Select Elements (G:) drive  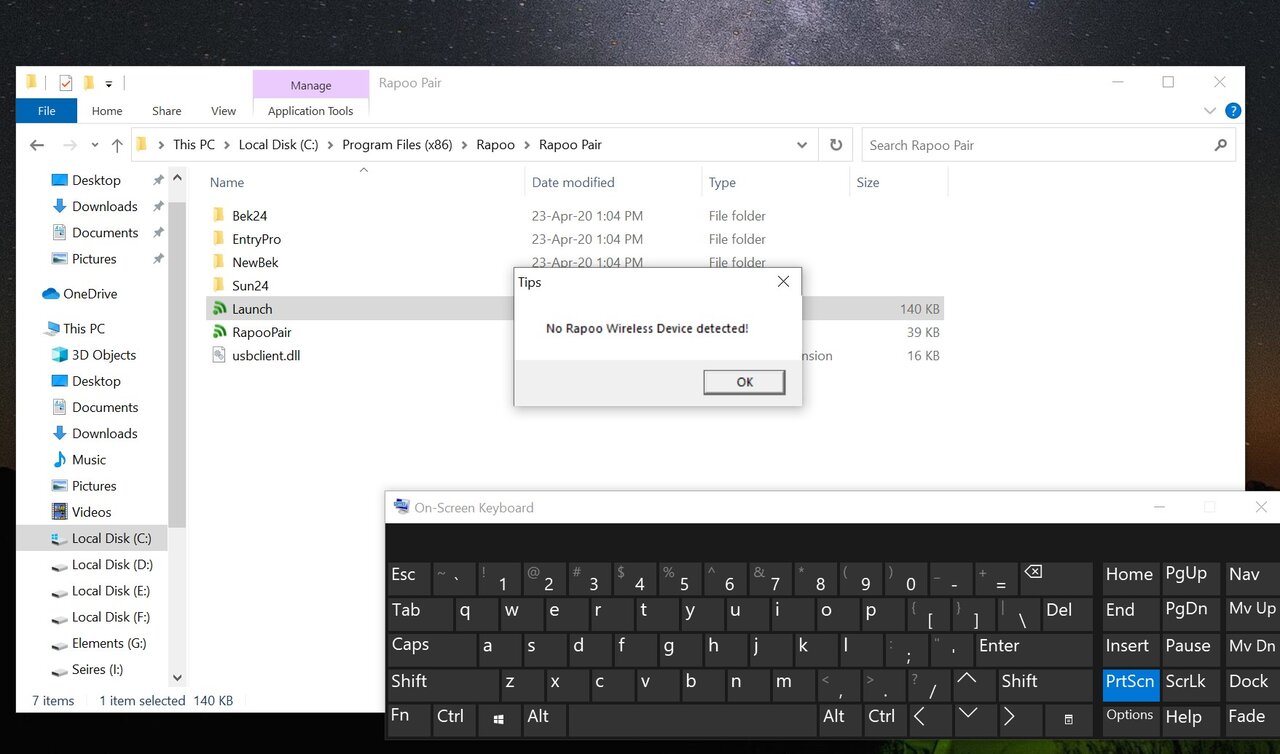pyautogui.click(x=109, y=644)
